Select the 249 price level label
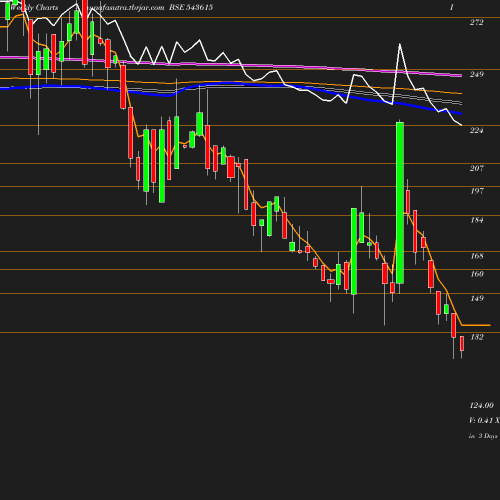 [x=476, y=74]
